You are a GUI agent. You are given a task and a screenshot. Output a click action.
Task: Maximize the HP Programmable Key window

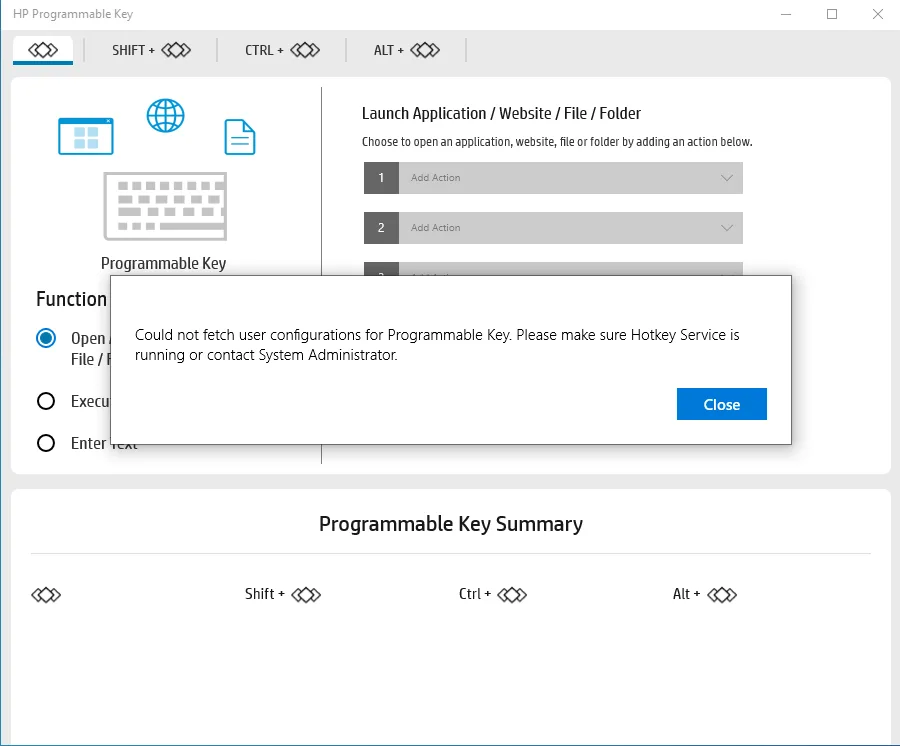(832, 14)
